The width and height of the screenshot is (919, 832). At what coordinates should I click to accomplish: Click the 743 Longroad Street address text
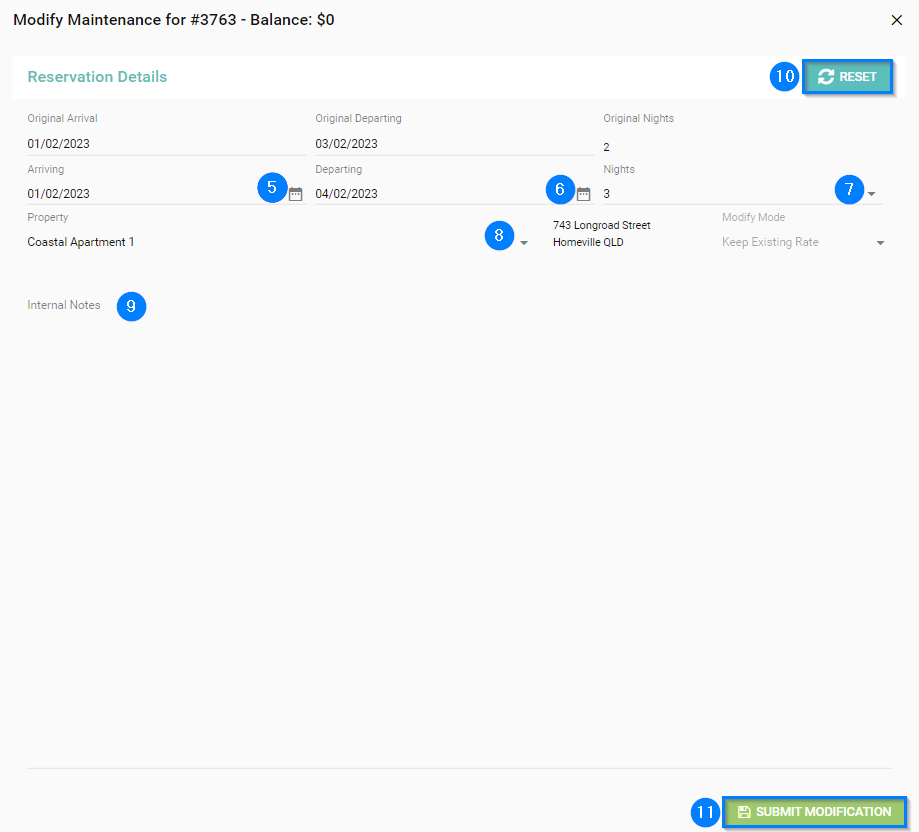pyautogui.click(x=602, y=226)
